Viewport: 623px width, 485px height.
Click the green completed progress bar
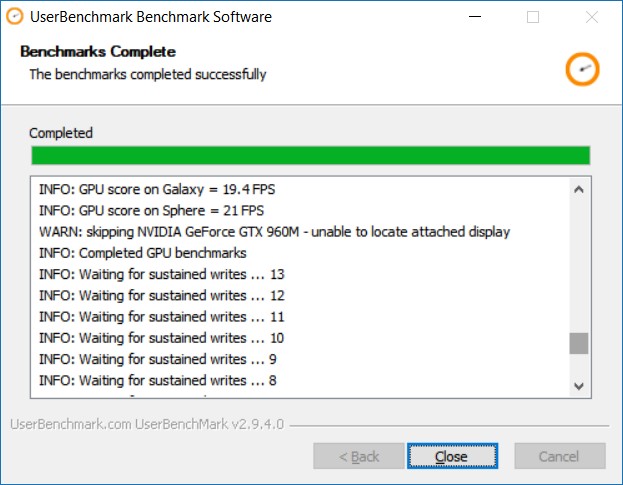(x=310, y=155)
